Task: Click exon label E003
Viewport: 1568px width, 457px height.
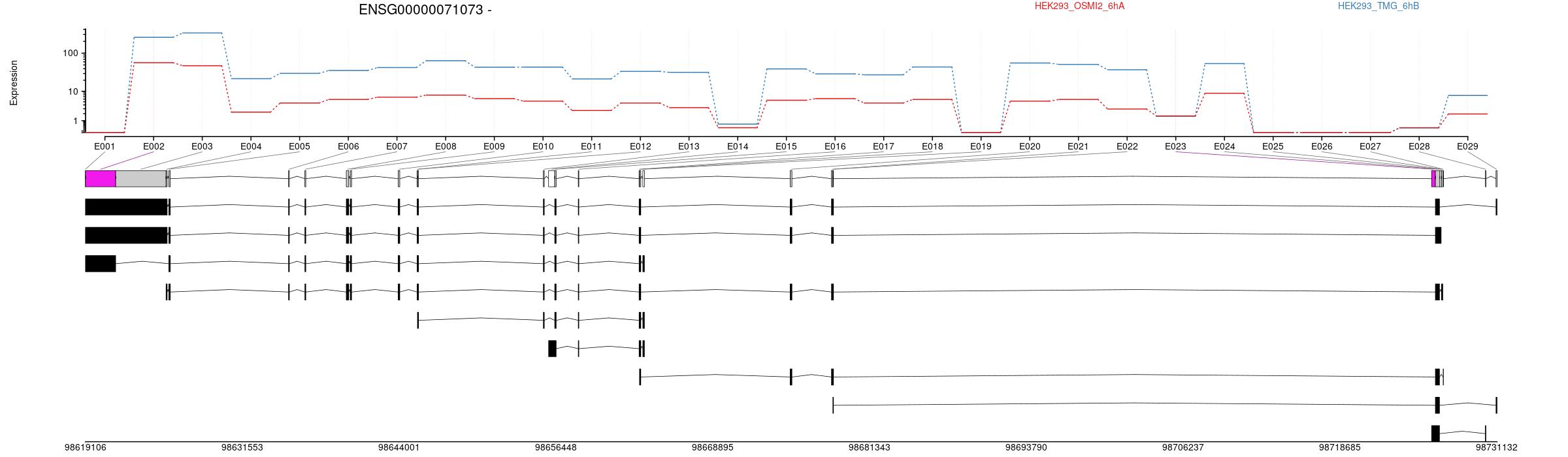Action: coord(202,146)
